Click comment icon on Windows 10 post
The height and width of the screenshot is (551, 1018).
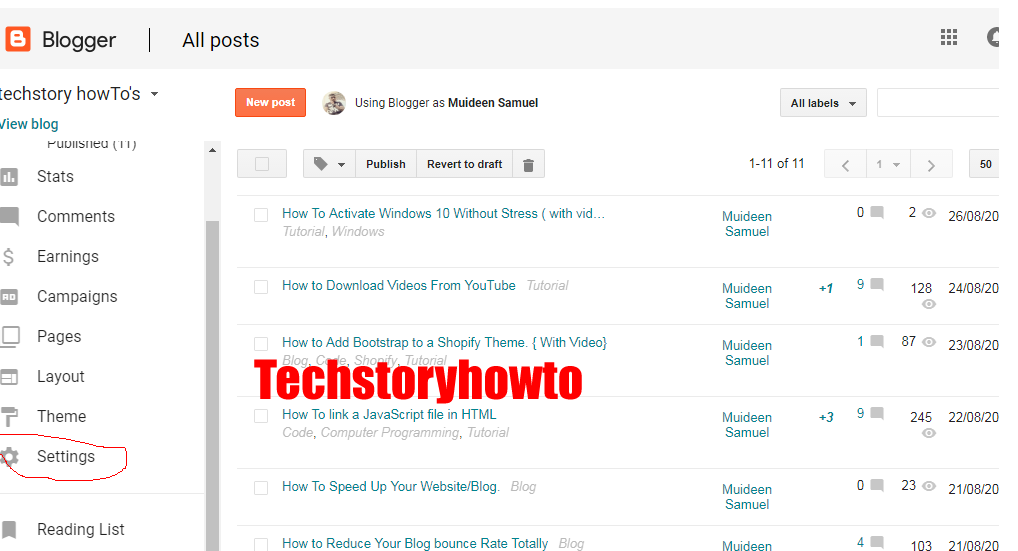(877, 212)
